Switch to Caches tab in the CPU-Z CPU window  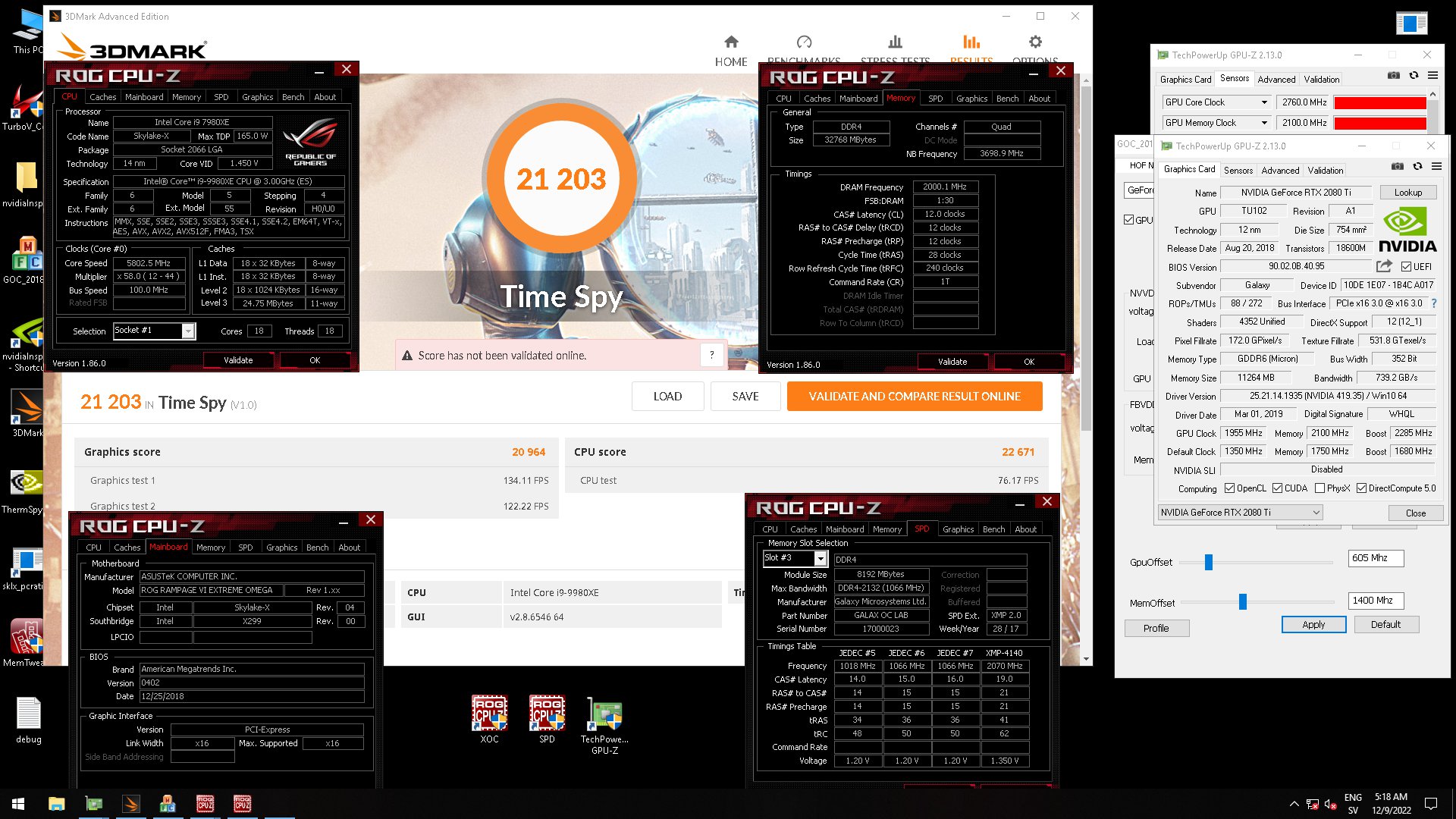click(x=102, y=97)
